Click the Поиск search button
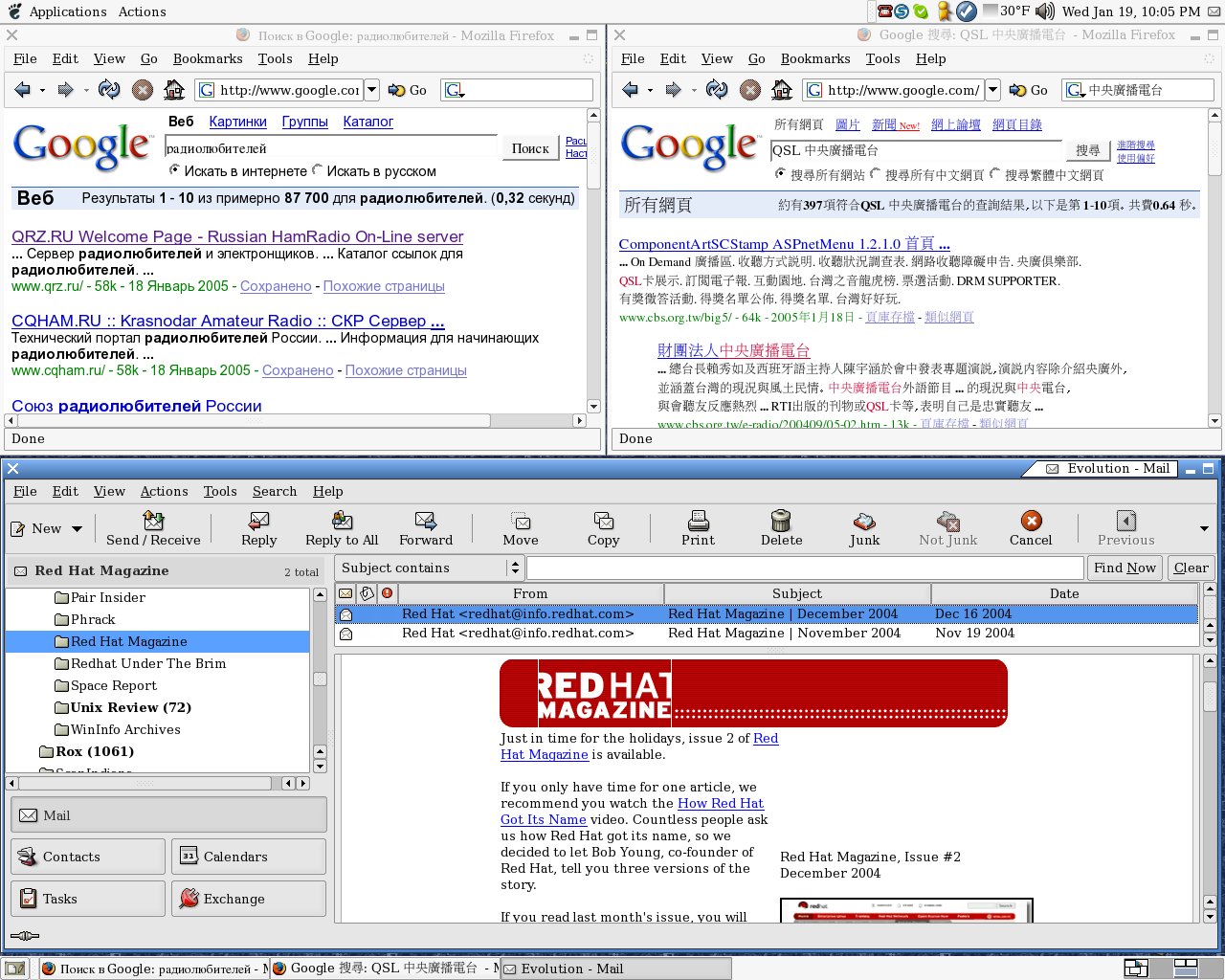 [x=530, y=148]
